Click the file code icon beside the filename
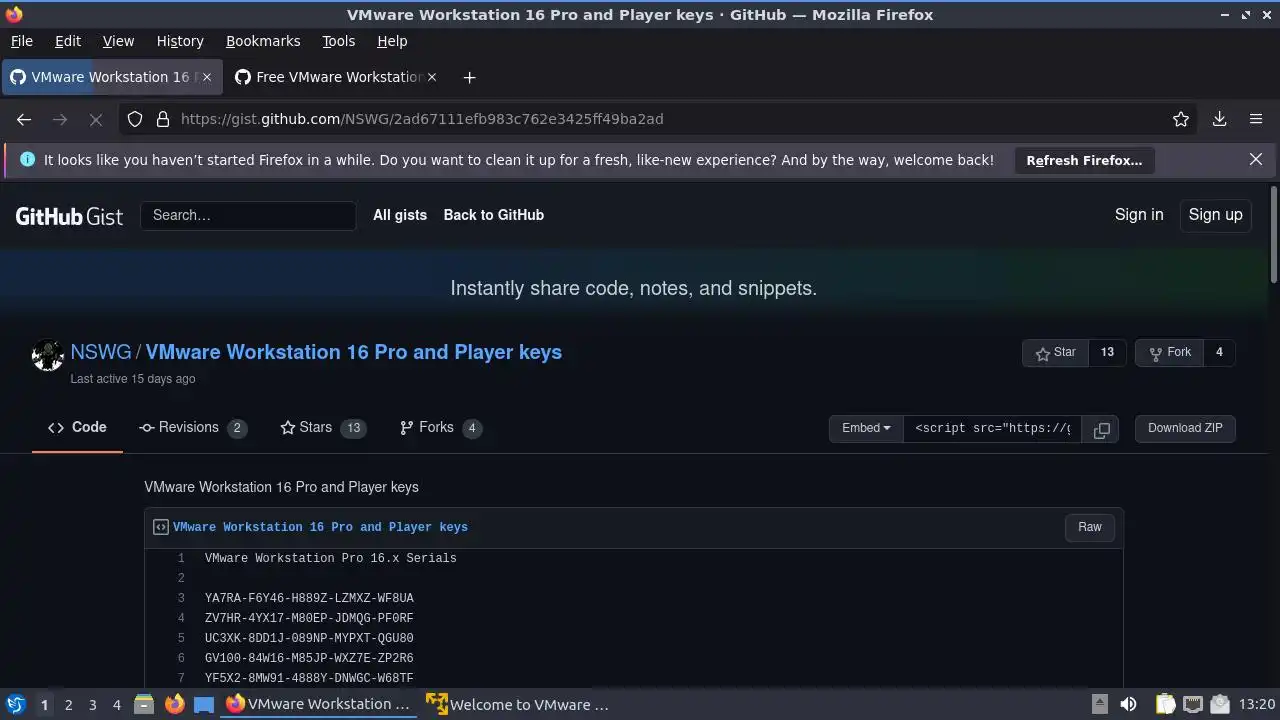This screenshot has width=1280, height=720. 160,527
